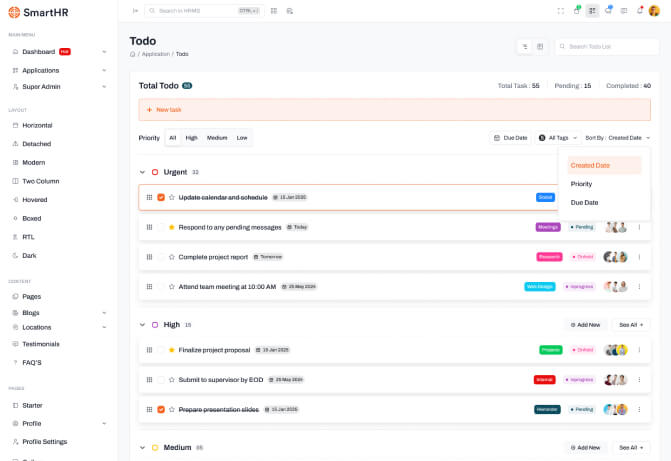This screenshot has width=671, height=461.
Task: Collapse sidebar using the top-left toggle icon
Action: pyautogui.click(x=135, y=11)
